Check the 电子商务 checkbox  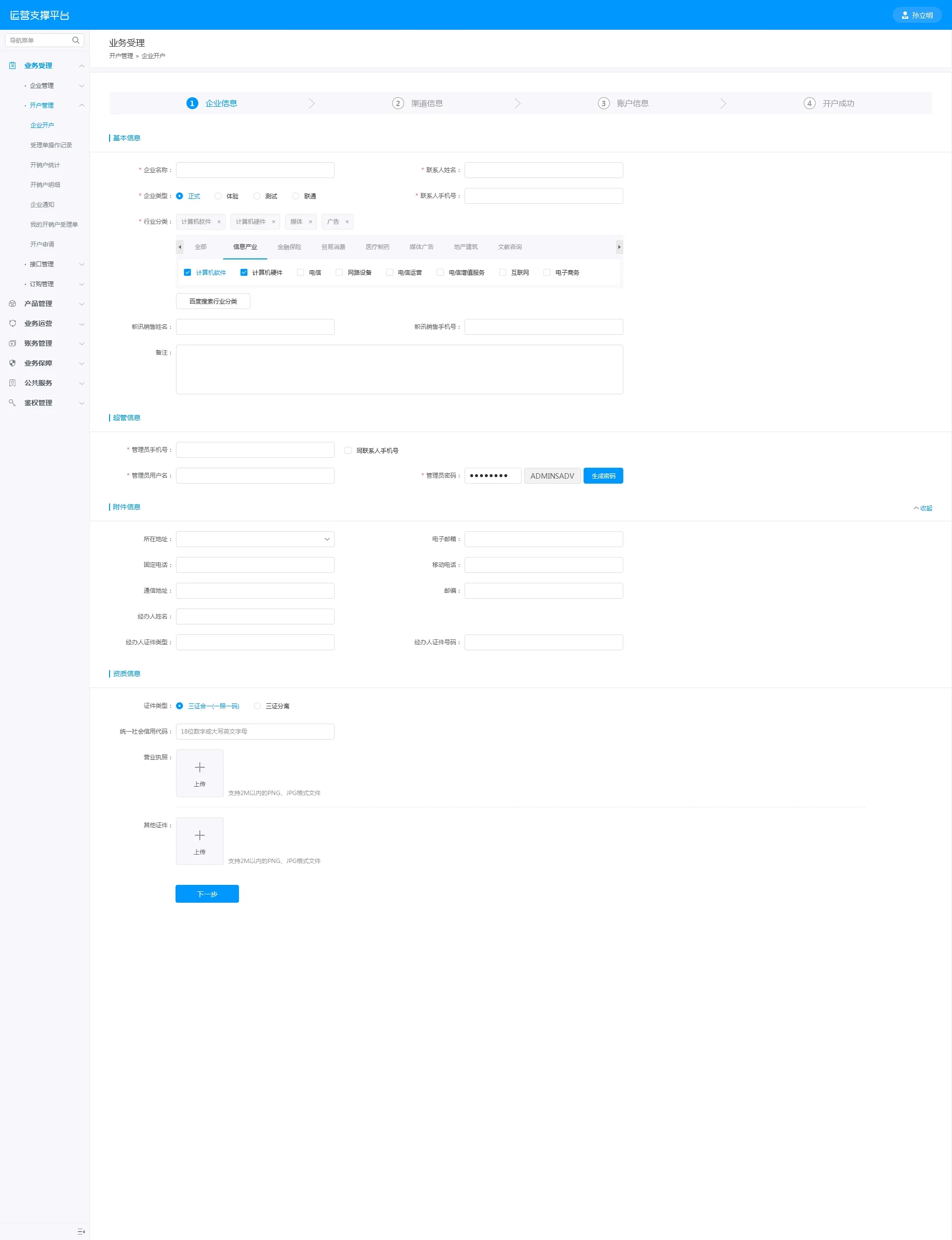click(547, 273)
